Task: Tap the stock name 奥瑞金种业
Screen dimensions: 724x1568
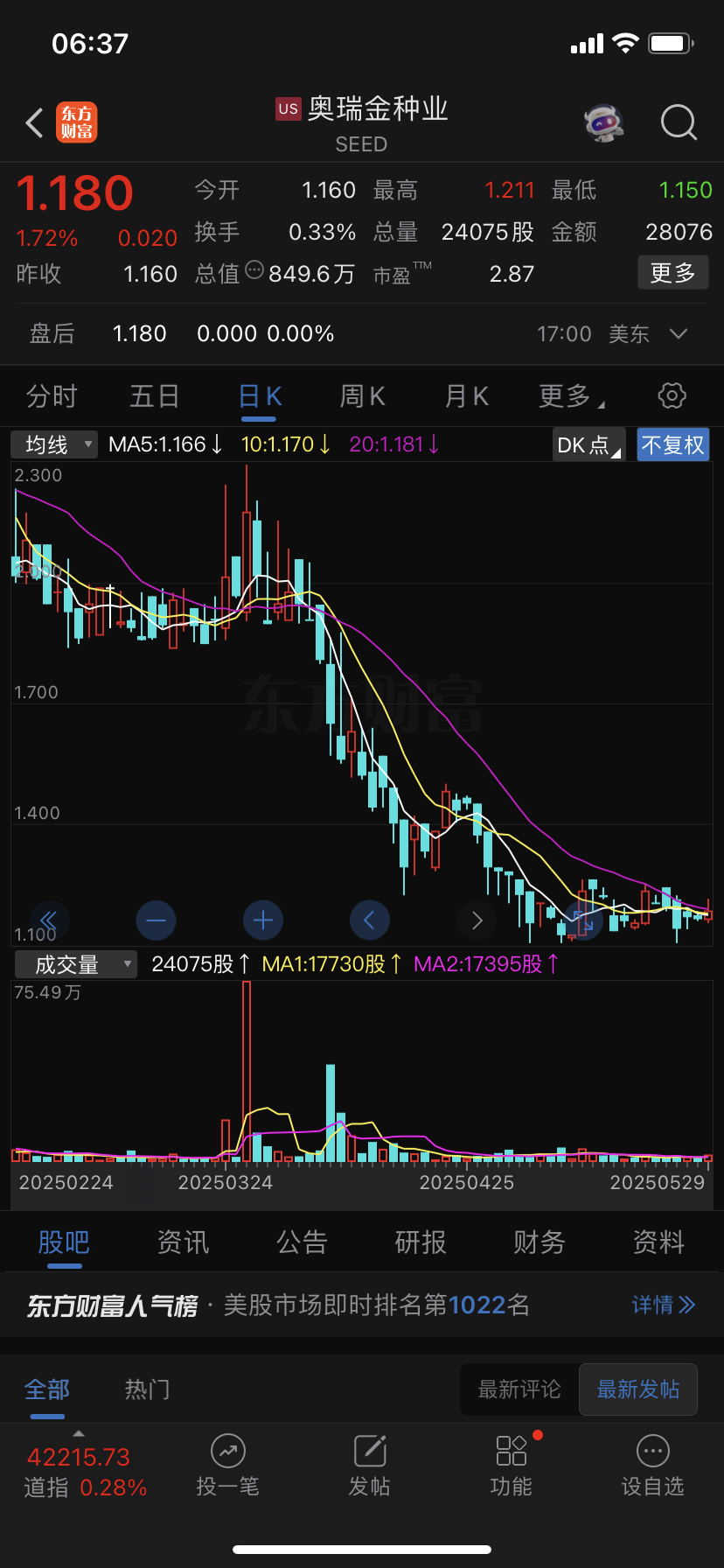Action: pyautogui.click(x=378, y=108)
